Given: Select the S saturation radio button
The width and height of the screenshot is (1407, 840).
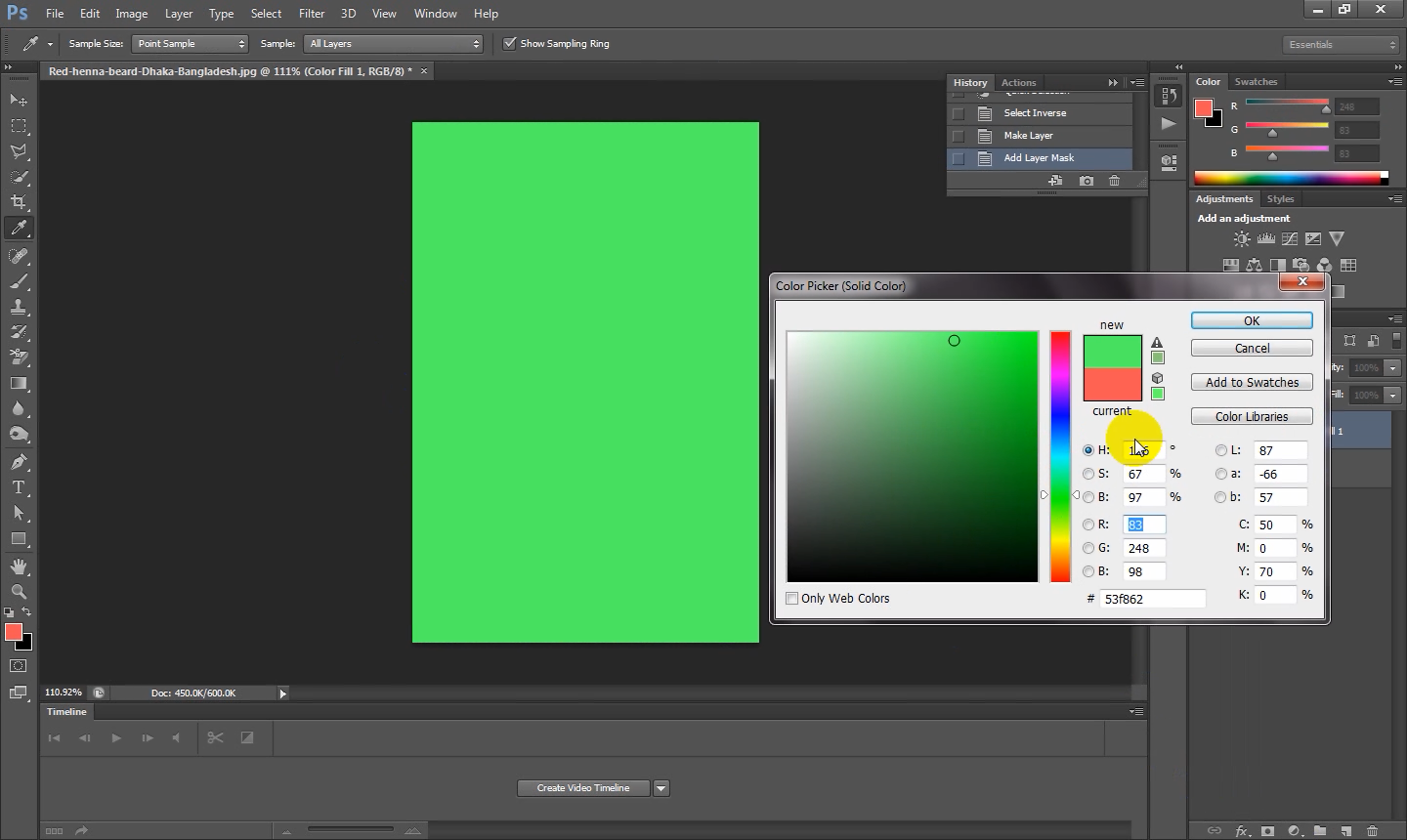Looking at the screenshot, I should [1088, 474].
